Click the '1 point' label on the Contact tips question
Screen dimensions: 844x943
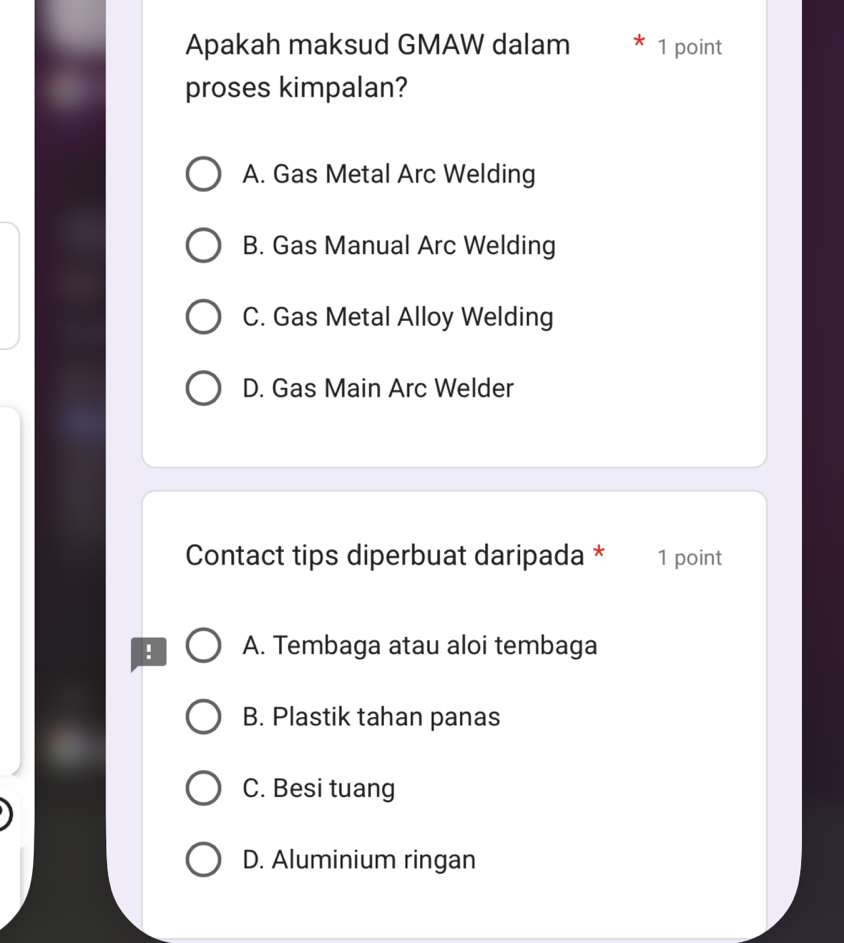pos(690,558)
